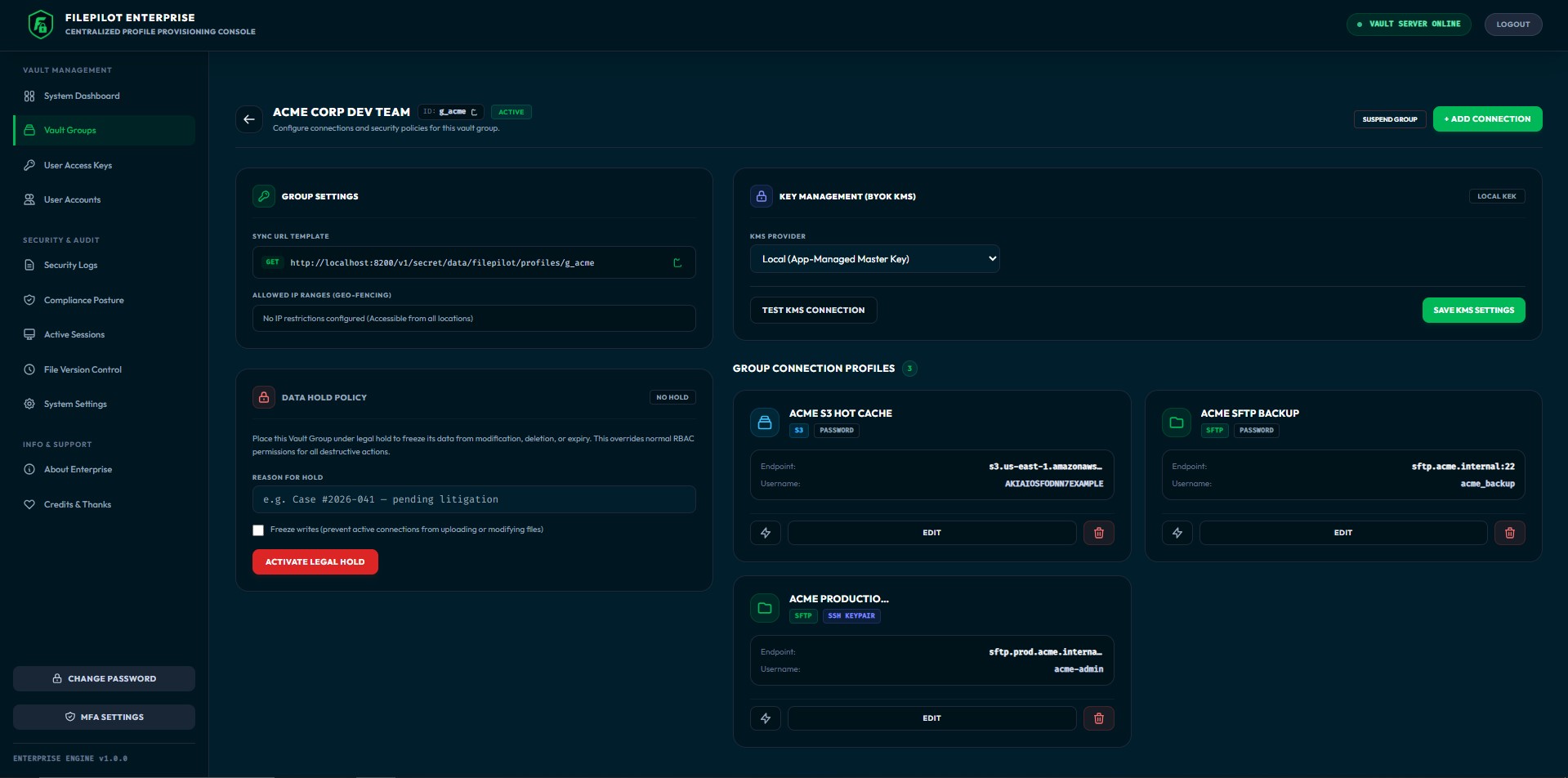Open Security Logs page

(104, 265)
